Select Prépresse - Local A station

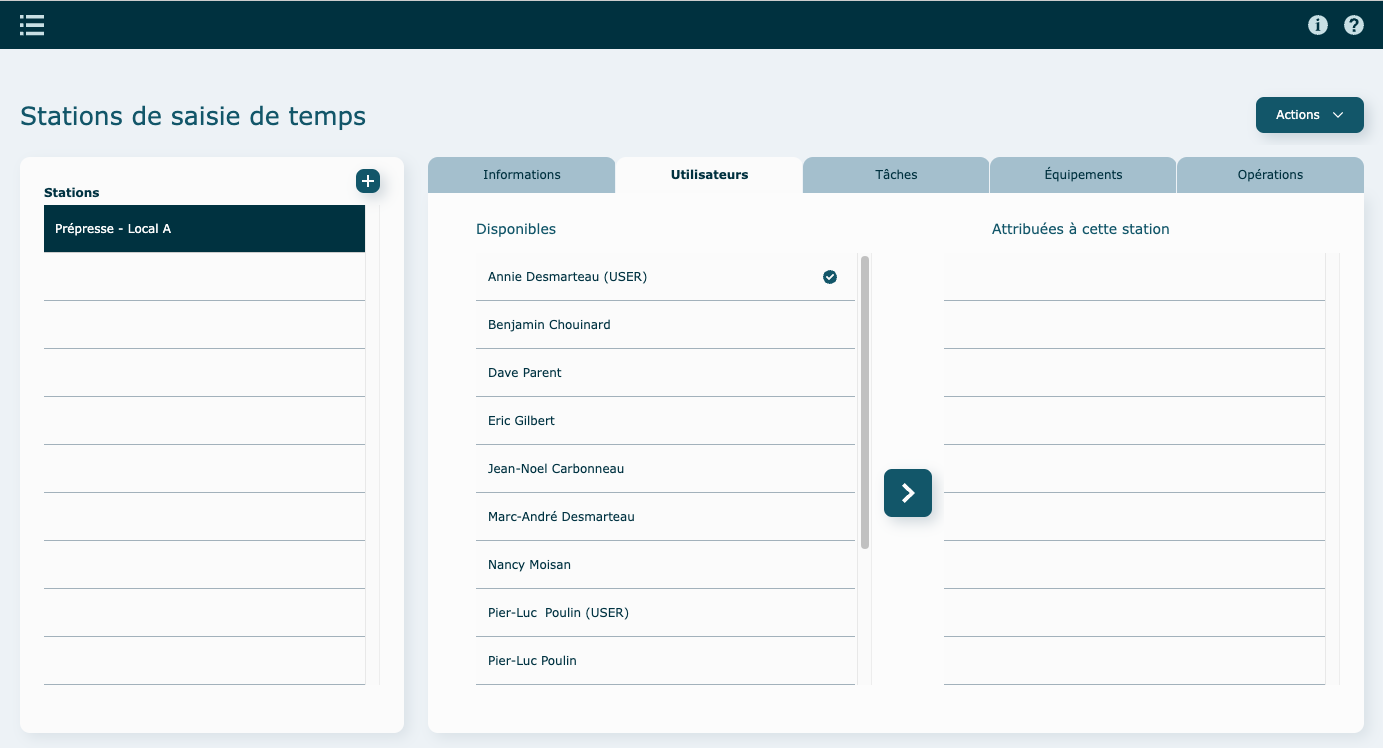[204, 229]
